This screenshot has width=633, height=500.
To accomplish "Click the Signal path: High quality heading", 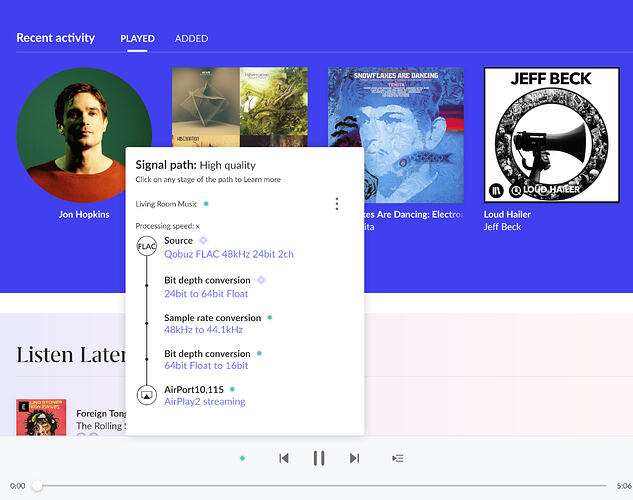I will point(195,165).
